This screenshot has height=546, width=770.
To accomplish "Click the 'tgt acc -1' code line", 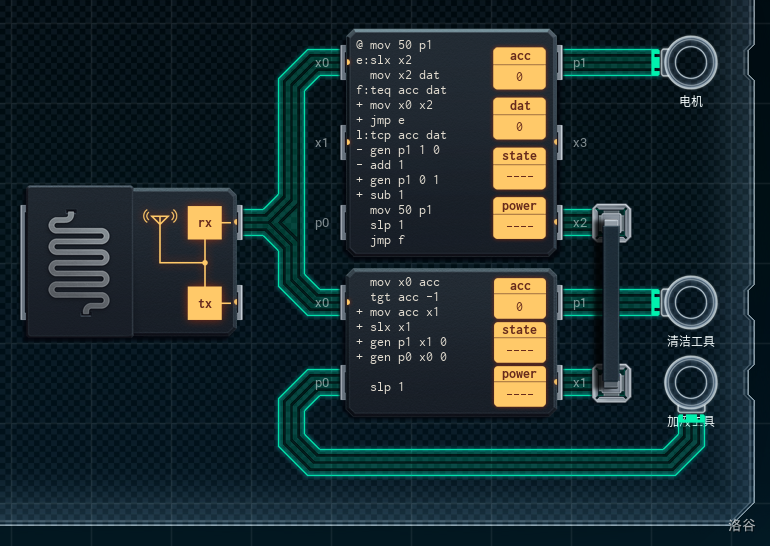I will click(x=404, y=297).
